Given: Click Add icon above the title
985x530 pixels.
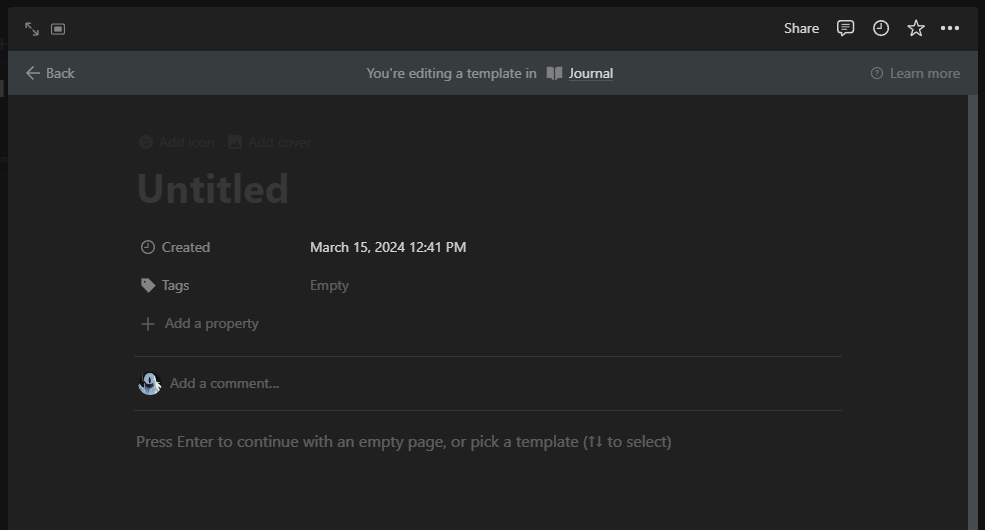Looking at the screenshot, I should click(176, 142).
